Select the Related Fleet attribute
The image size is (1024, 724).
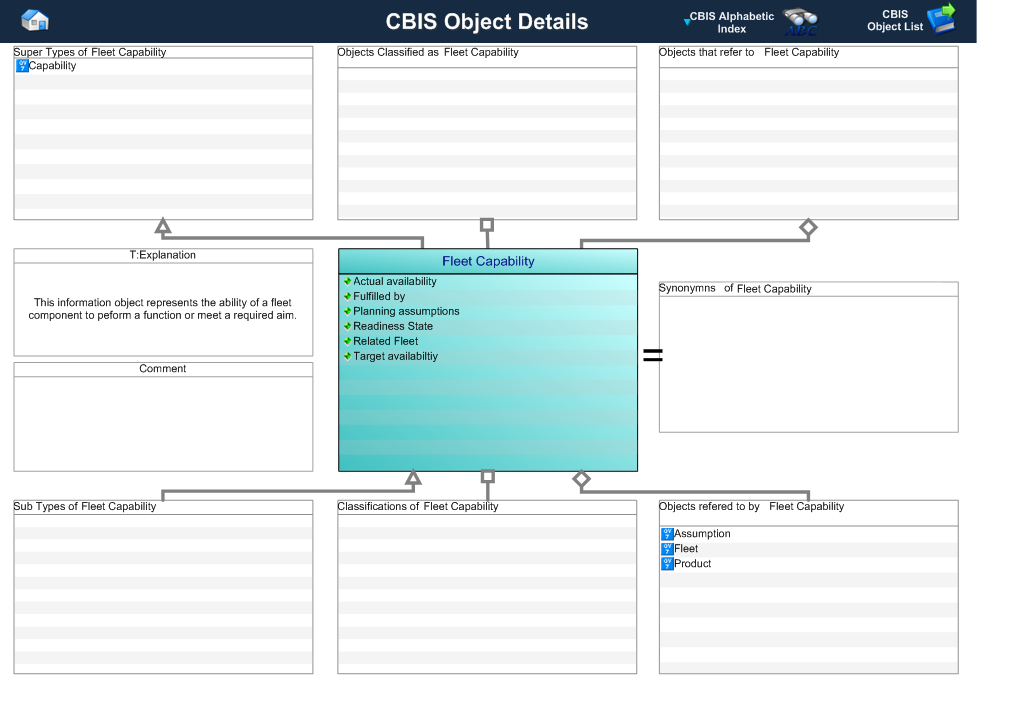point(385,341)
